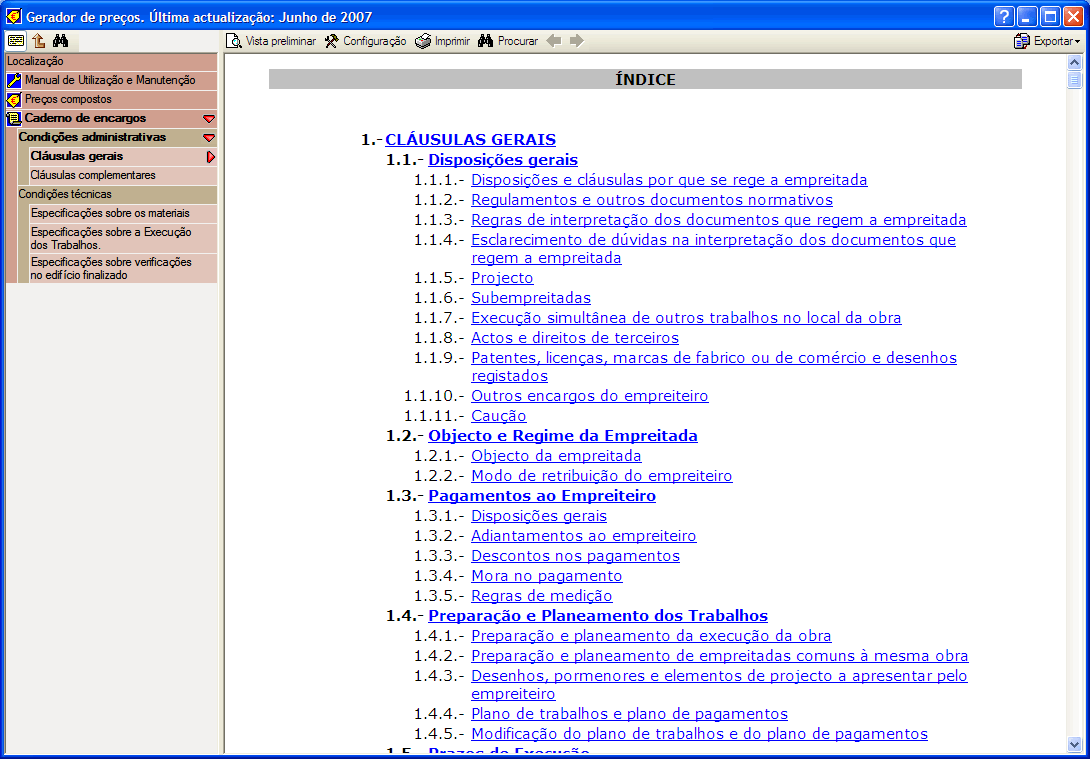
Task: Select Cláusulas gerais in sidebar
Action: [123, 156]
